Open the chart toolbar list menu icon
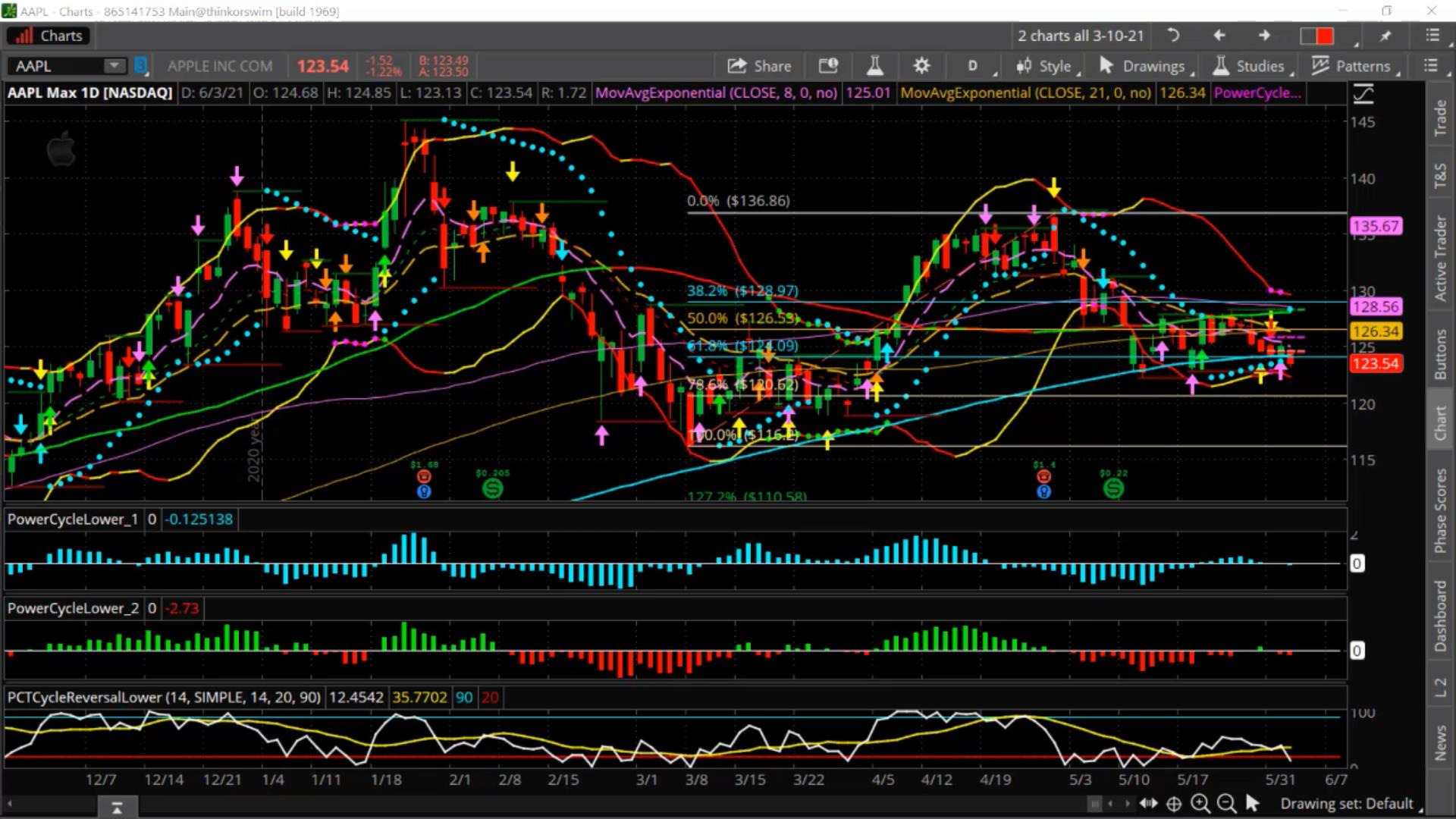The height and width of the screenshot is (819, 1456). pos(1431,66)
